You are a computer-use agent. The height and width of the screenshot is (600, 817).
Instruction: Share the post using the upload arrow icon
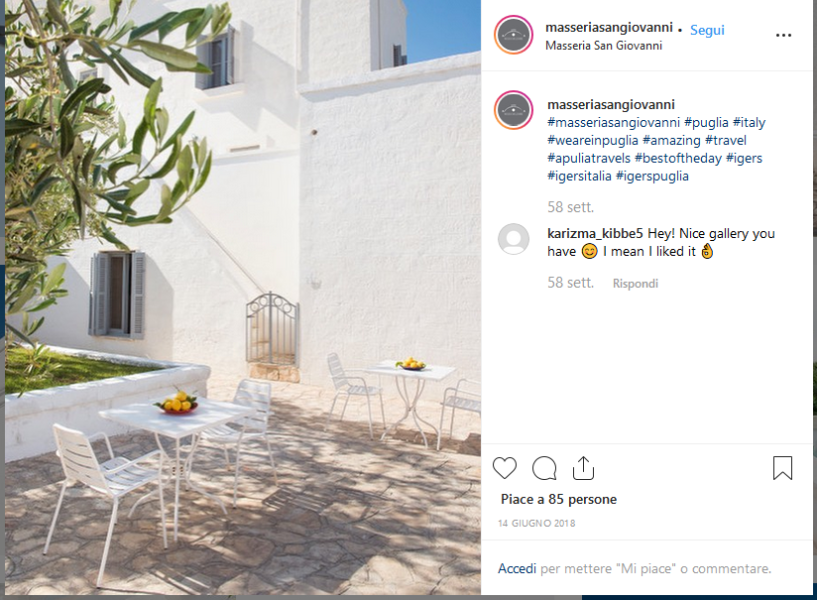point(583,468)
